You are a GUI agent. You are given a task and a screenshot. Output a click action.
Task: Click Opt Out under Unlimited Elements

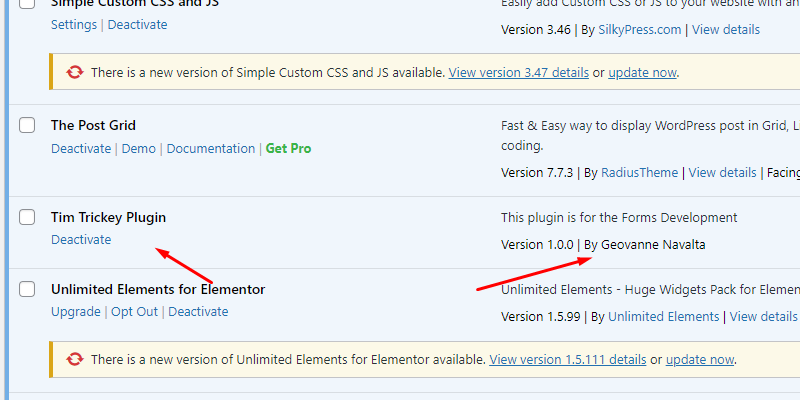134,312
